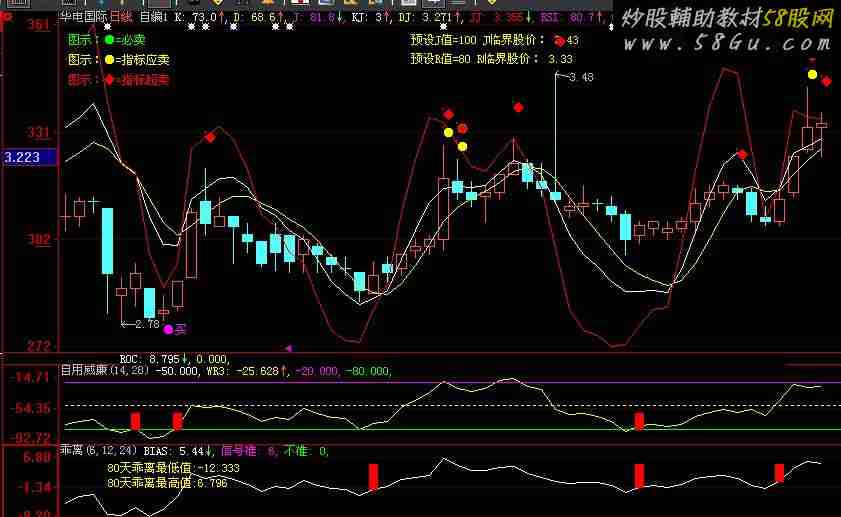The image size is (841, 517).
Task: Click the 80天乖离最低值 -12.333 line
Action: click(173, 468)
